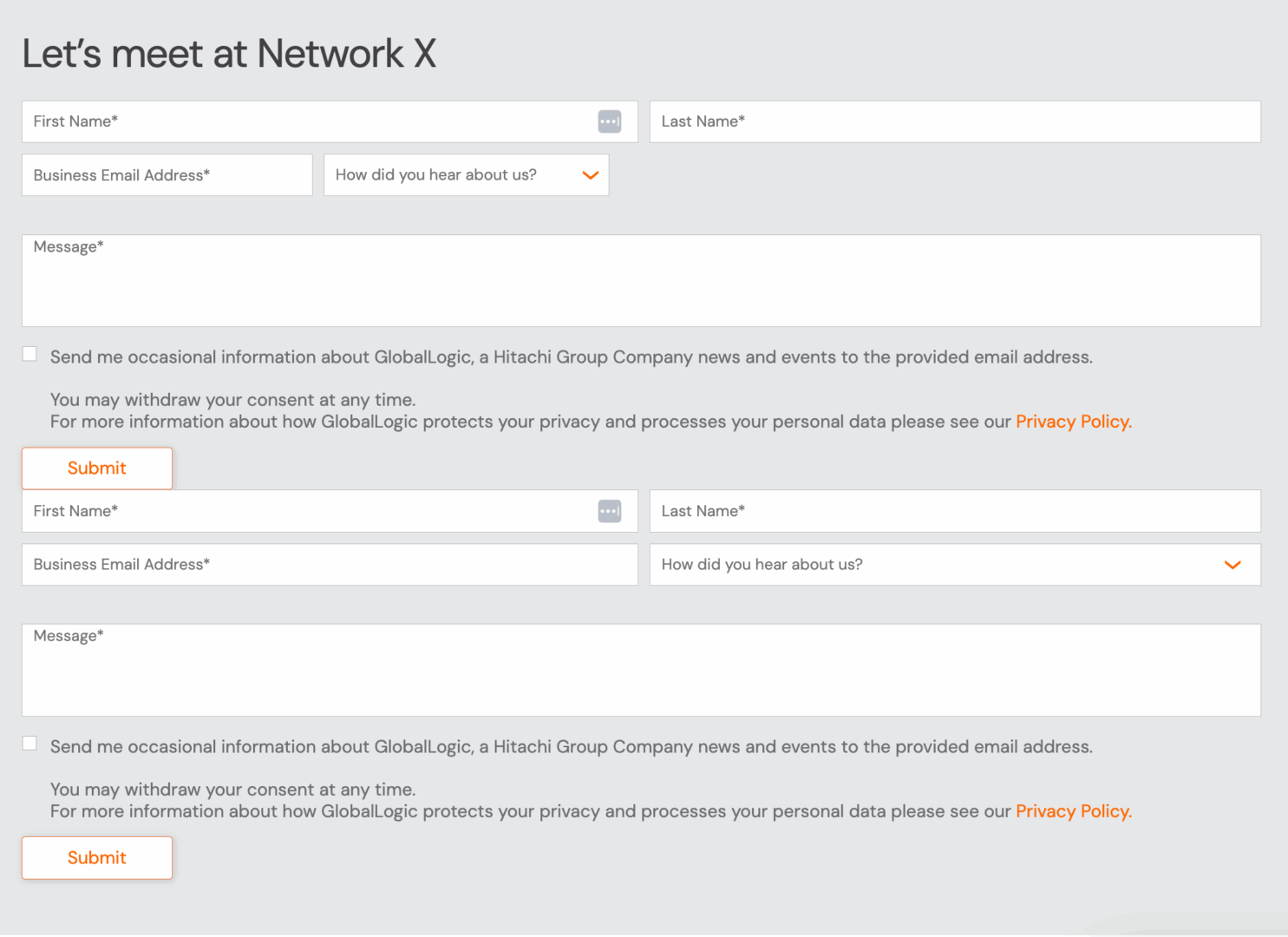The height and width of the screenshot is (937, 1288).
Task: Click the orange chevron on the bottom dropdown
Action: click(x=1232, y=565)
